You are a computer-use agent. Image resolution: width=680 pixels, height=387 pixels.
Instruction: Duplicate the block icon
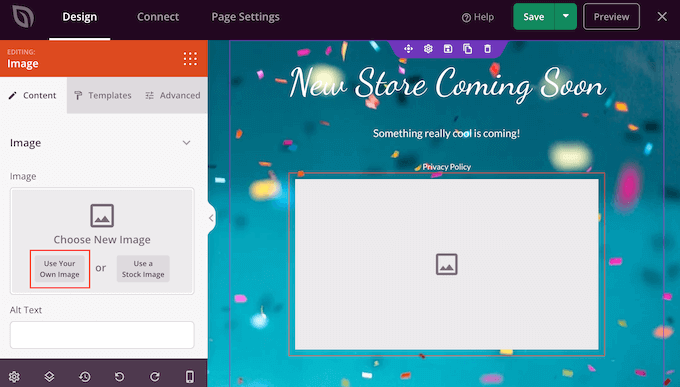(x=468, y=49)
